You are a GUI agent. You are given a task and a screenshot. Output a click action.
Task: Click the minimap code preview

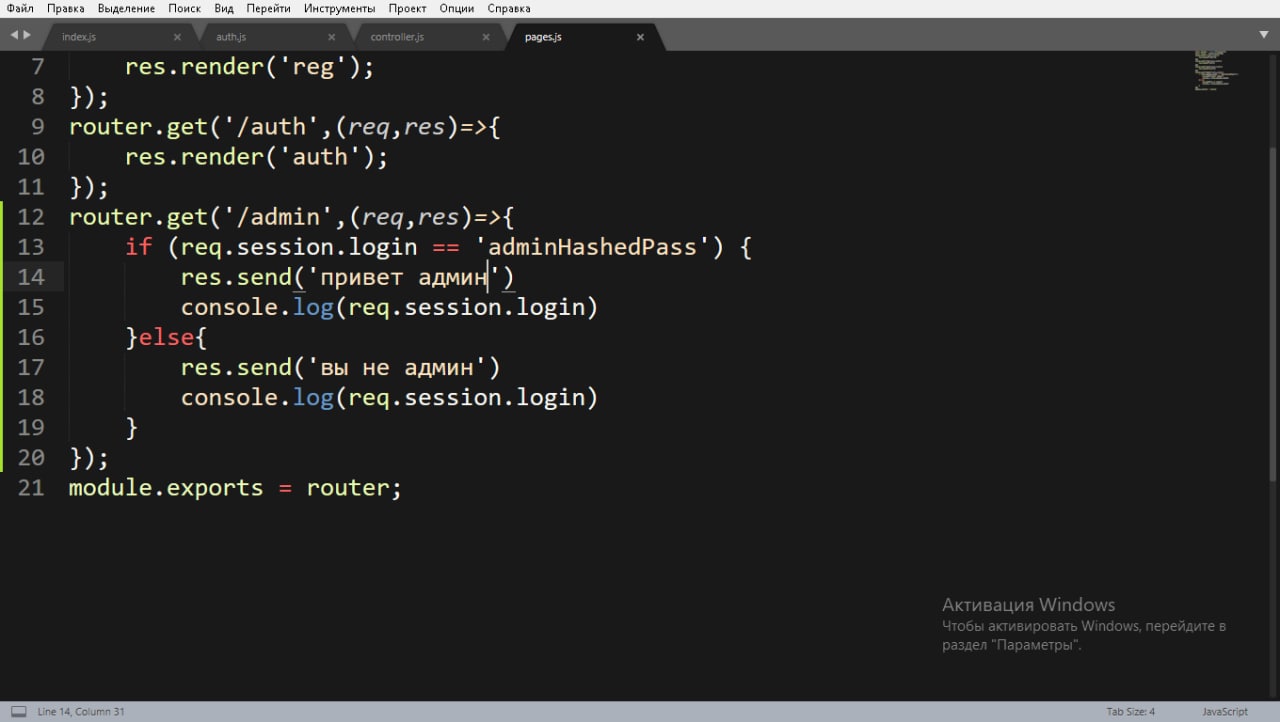pos(1216,69)
